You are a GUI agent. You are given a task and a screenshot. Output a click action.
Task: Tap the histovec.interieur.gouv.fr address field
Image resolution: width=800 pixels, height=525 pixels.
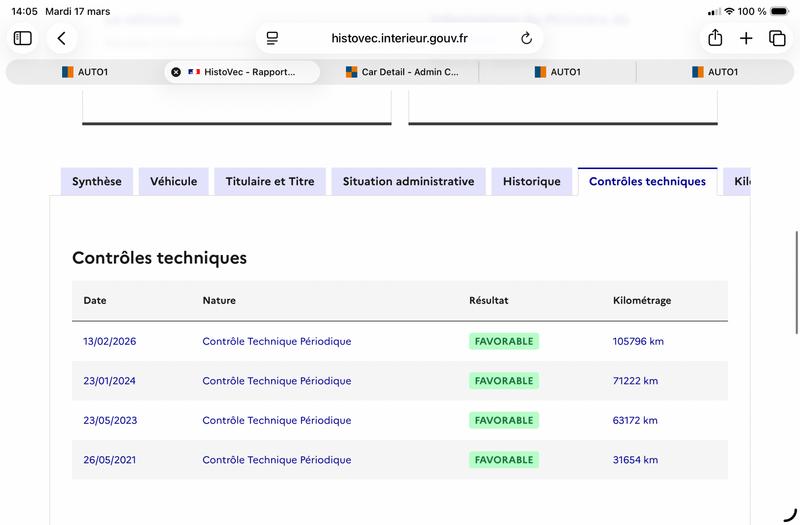click(399, 38)
